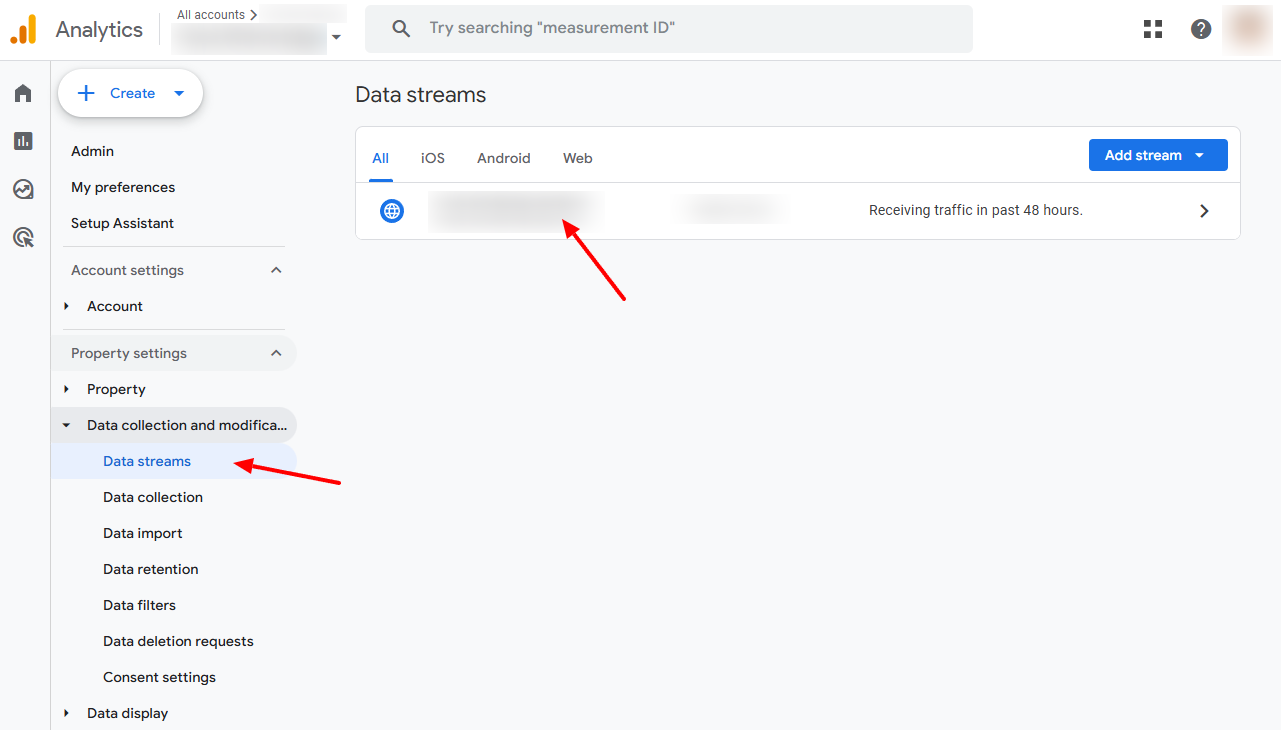Open the Google apps grid icon
1281x730 pixels.
point(1153,29)
